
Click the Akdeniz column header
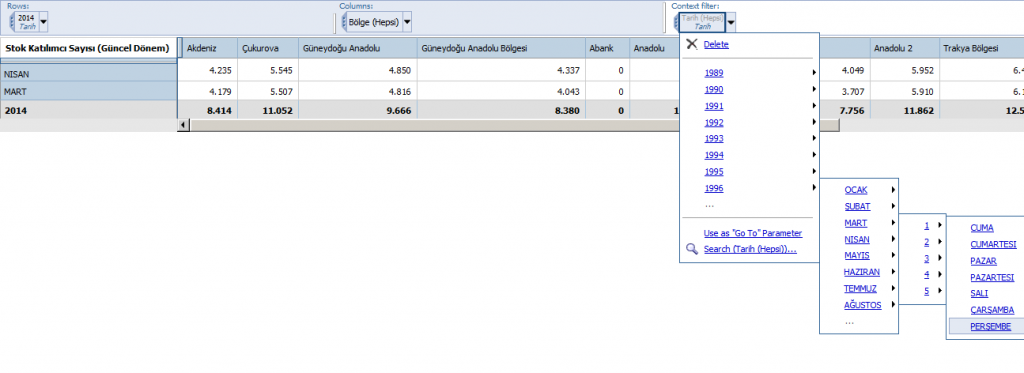[x=208, y=48]
